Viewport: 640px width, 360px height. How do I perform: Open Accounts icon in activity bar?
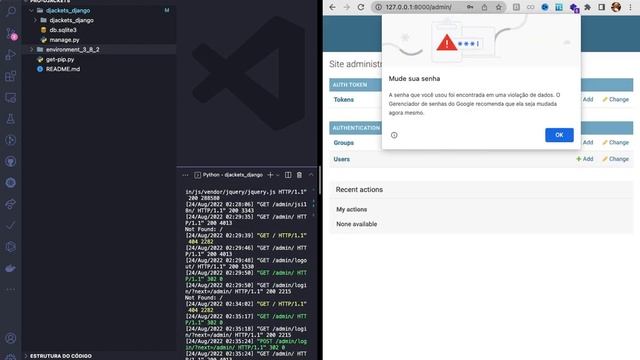11,338
